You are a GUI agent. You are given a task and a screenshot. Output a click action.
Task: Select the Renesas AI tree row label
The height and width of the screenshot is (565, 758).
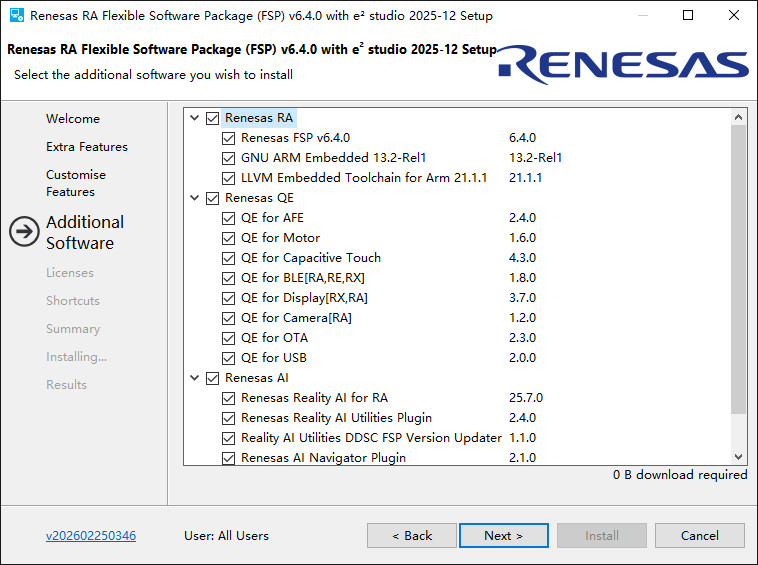click(257, 378)
